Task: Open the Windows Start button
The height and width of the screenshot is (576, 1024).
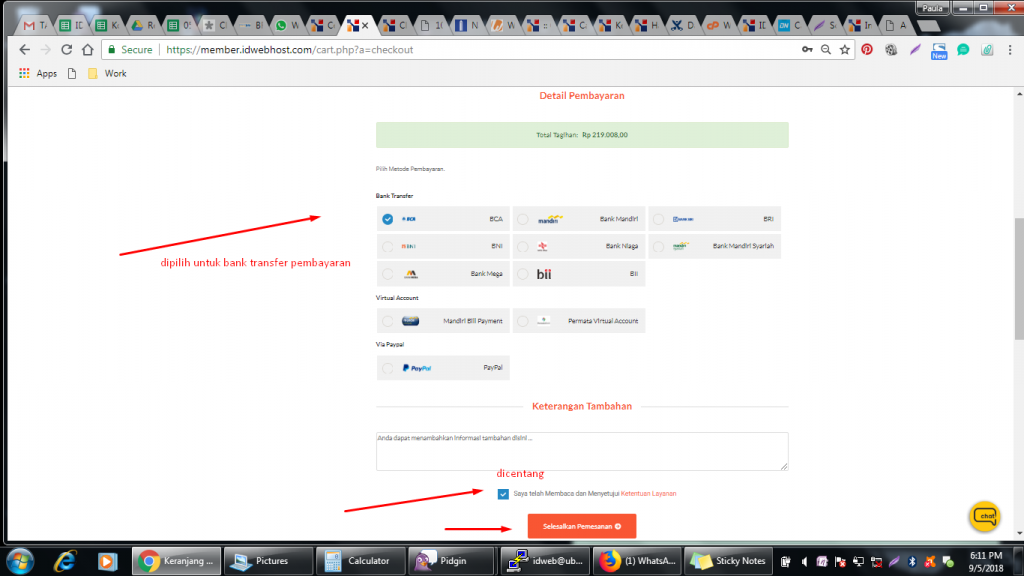Action: click(20, 561)
